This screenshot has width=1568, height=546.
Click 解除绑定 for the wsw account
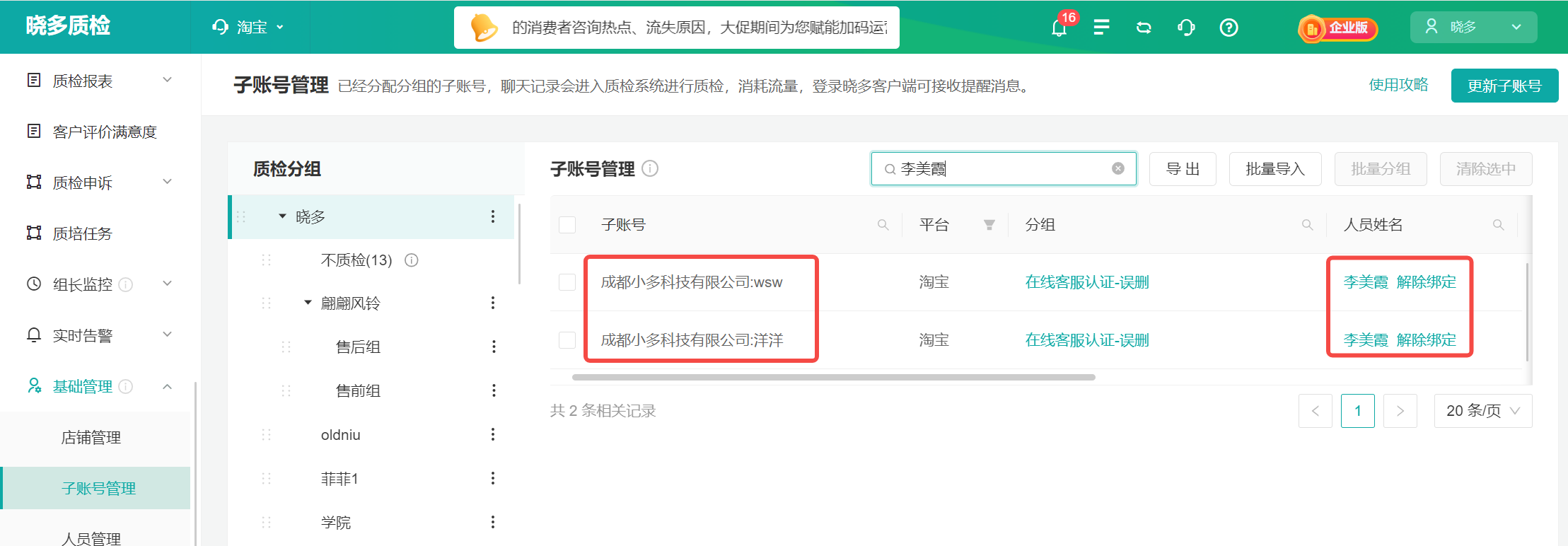pos(1427,282)
